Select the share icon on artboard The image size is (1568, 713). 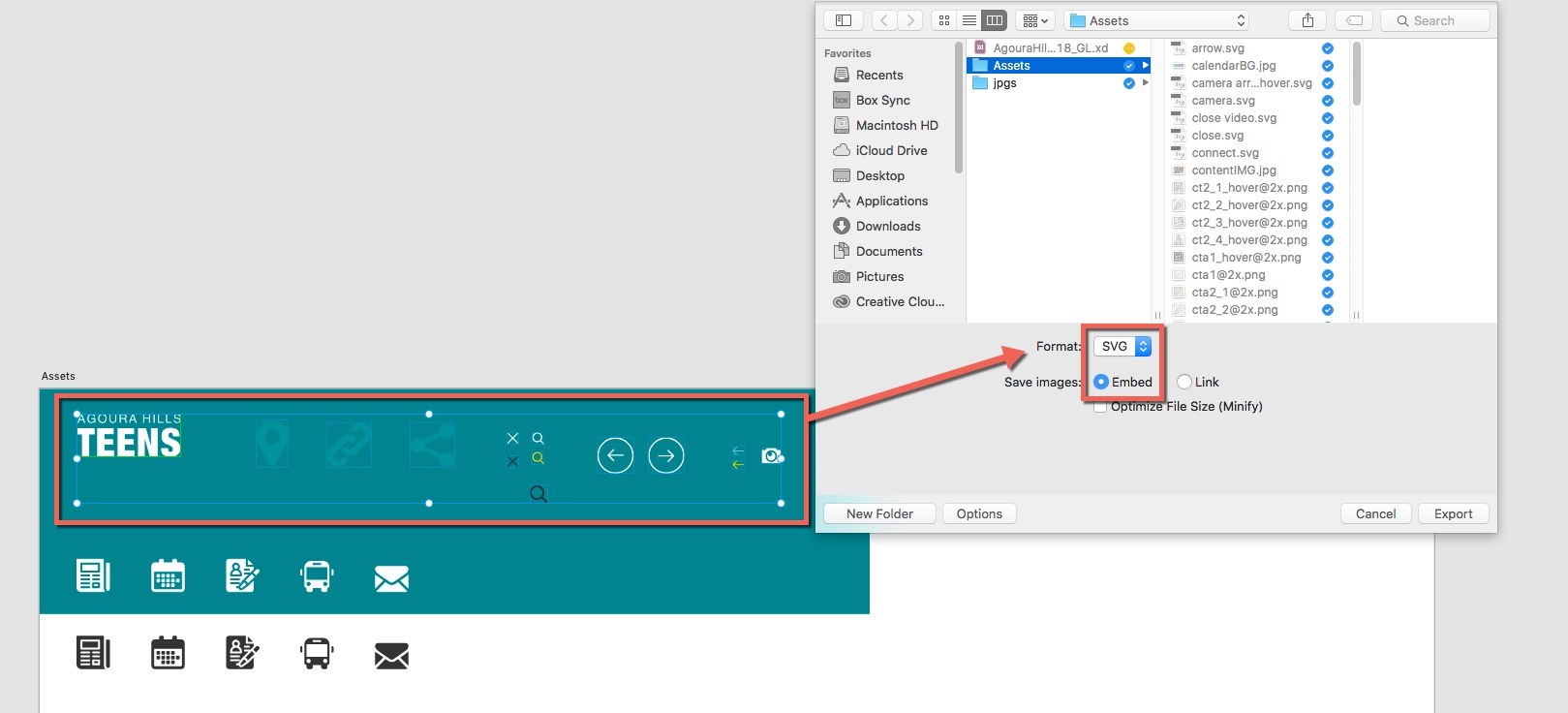pyautogui.click(x=432, y=446)
